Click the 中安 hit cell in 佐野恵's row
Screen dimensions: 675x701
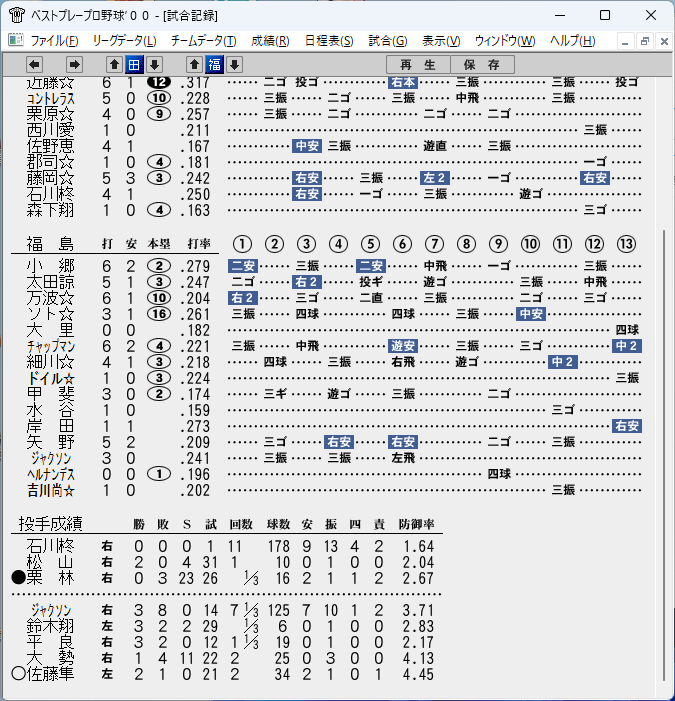coord(307,146)
